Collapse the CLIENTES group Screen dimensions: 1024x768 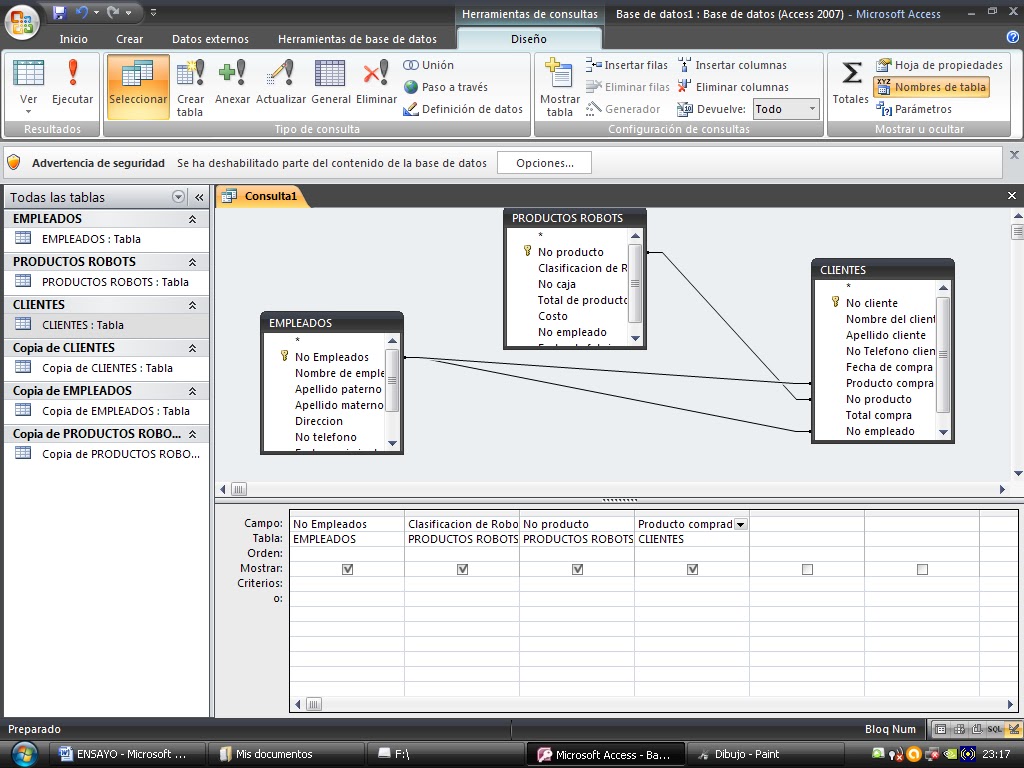pyautogui.click(x=193, y=306)
